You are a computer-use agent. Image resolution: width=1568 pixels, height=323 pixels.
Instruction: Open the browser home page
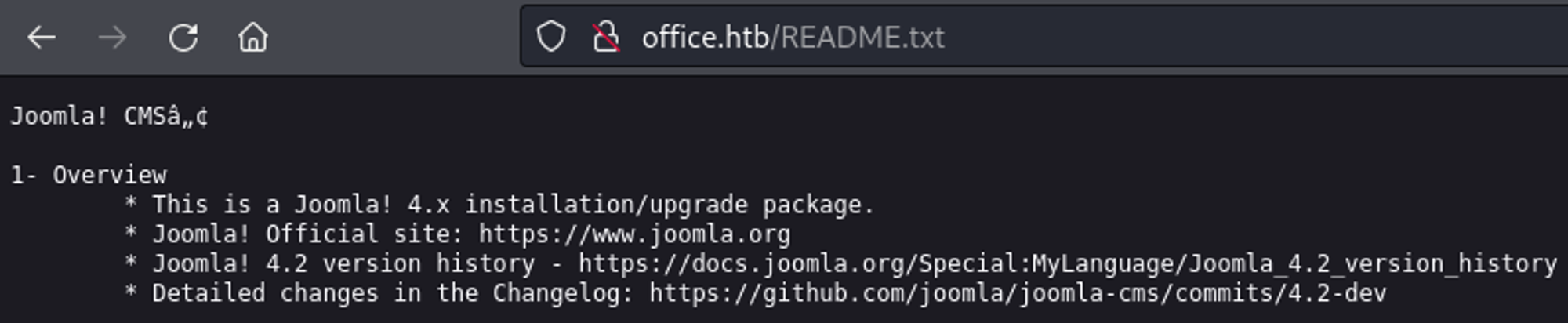[253, 38]
